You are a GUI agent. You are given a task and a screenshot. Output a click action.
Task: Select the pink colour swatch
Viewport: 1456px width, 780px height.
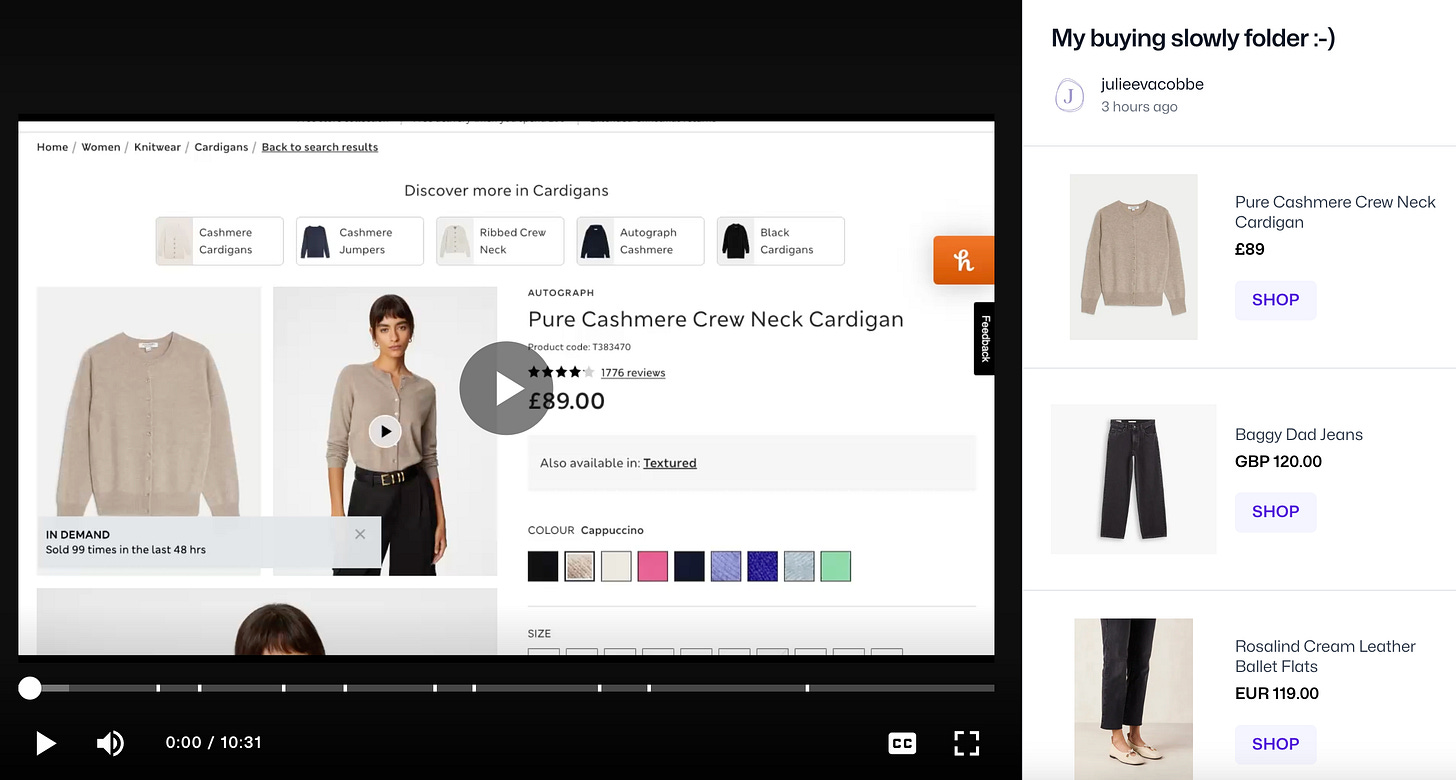[x=653, y=566]
